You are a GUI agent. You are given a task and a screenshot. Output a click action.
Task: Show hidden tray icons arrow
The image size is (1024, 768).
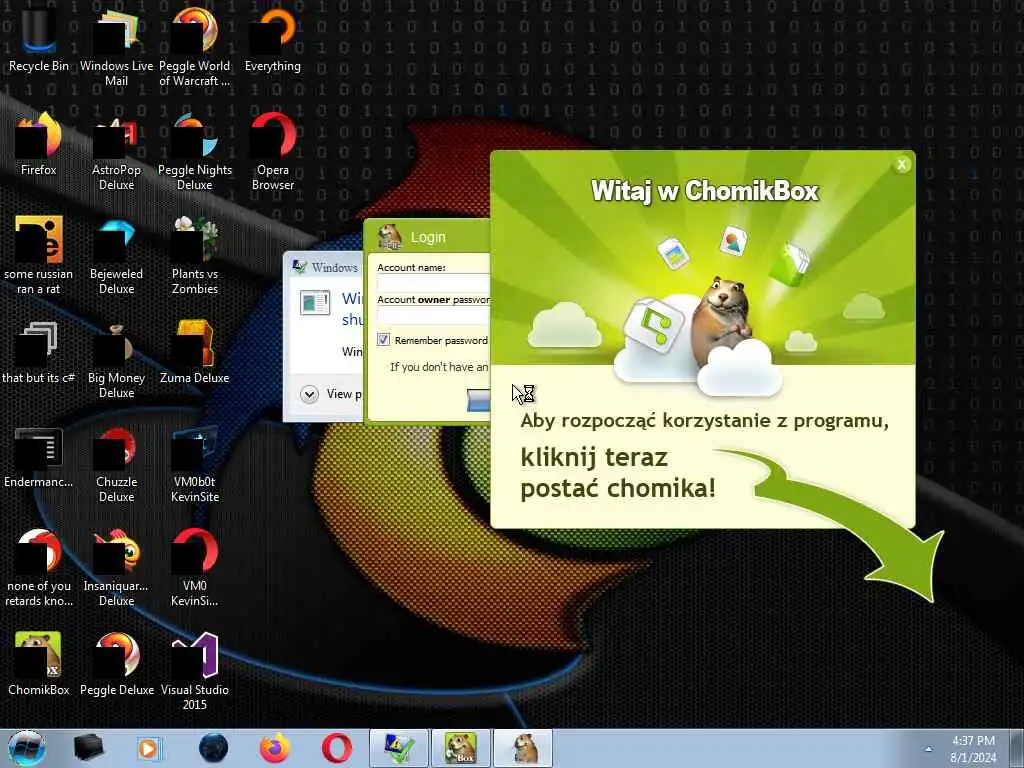(928, 749)
